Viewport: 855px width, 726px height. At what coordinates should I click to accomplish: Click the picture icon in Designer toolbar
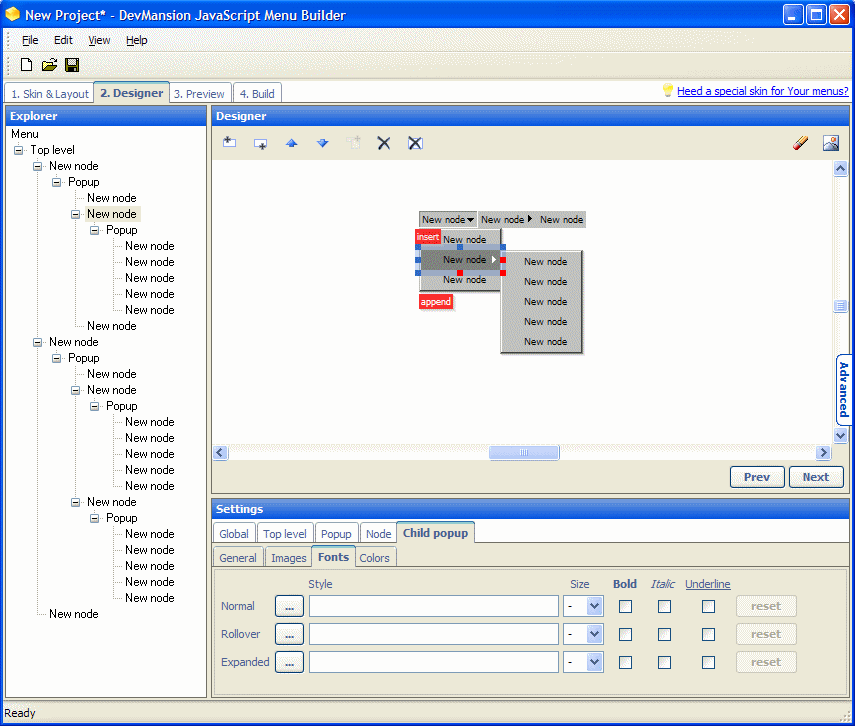[831, 143]
